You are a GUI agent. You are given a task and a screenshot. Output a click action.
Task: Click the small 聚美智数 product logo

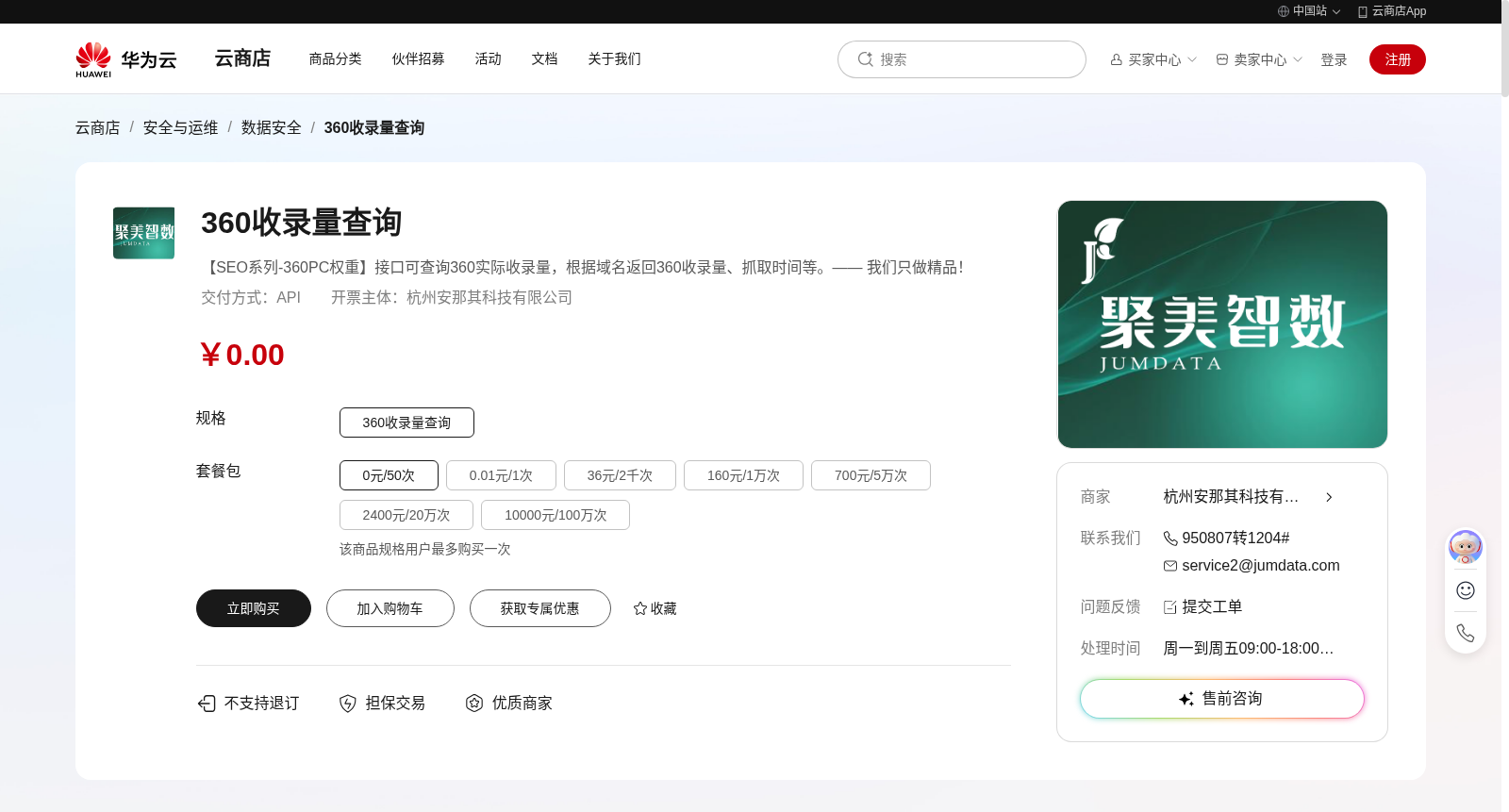click(x=143, y=233)
